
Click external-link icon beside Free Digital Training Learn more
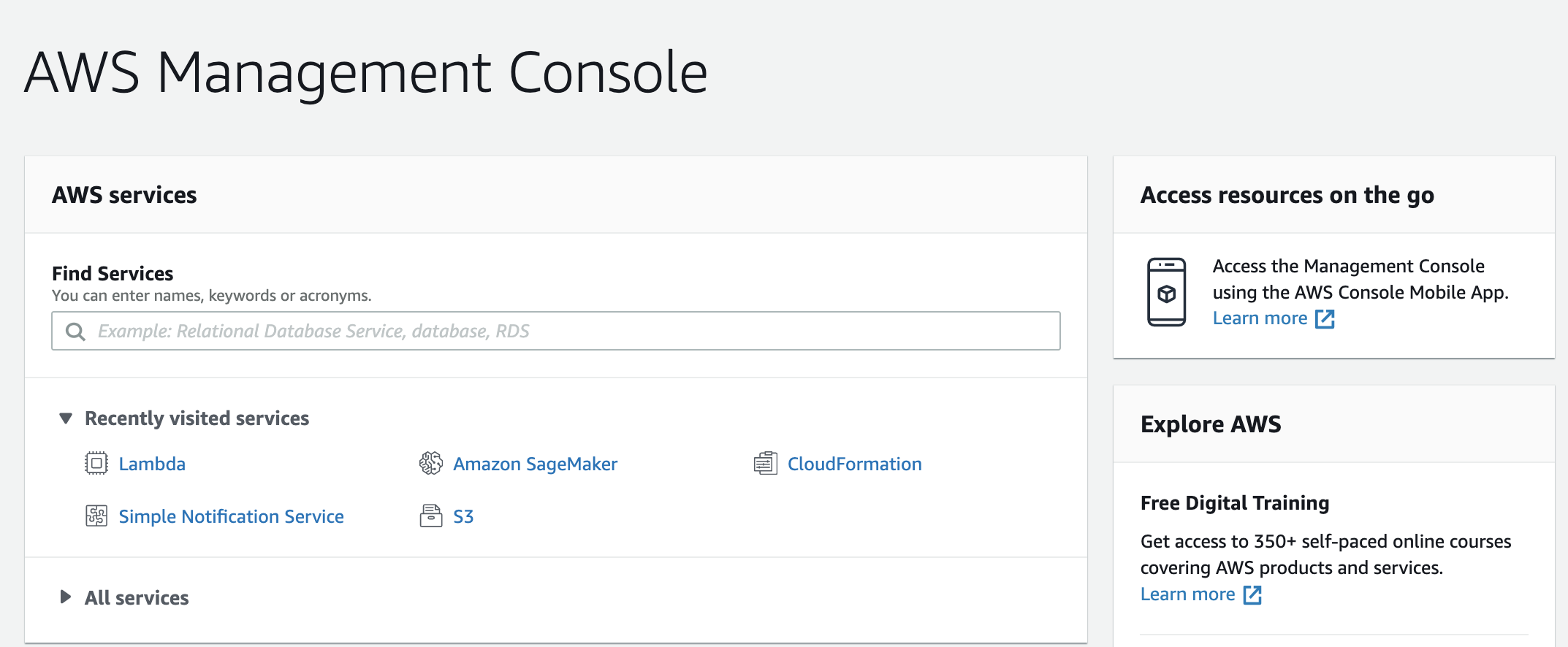pyautogui.click(x=1252, y=595)
